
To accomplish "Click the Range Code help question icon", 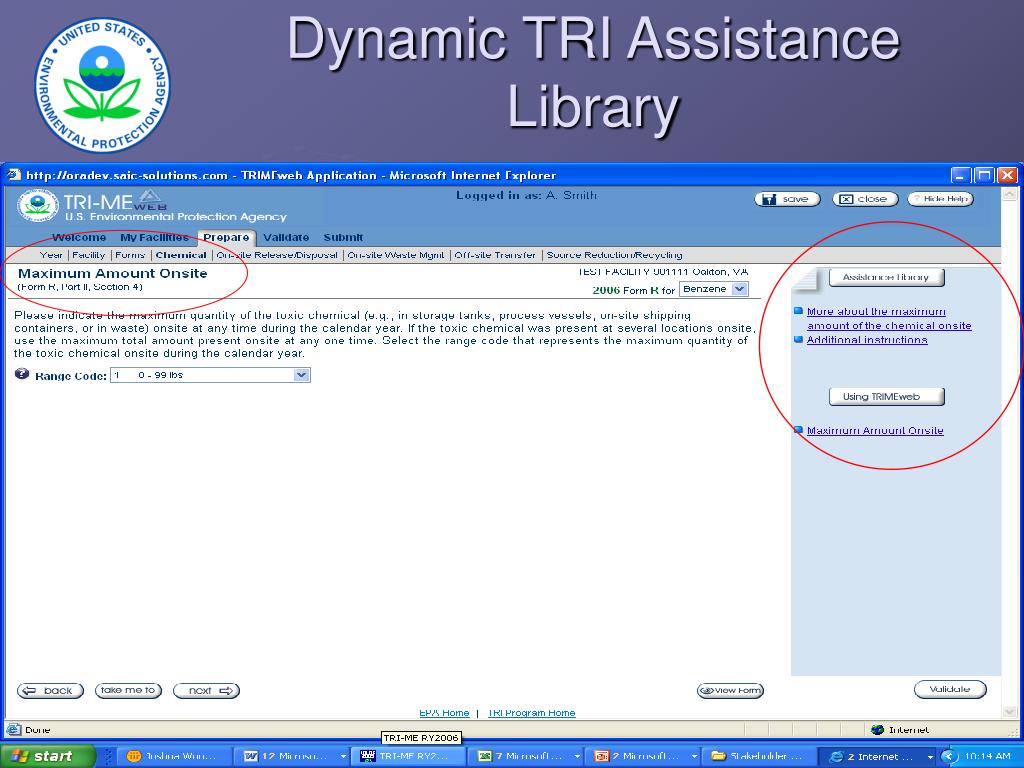I will pyautogui.click(x=22, y=374).
